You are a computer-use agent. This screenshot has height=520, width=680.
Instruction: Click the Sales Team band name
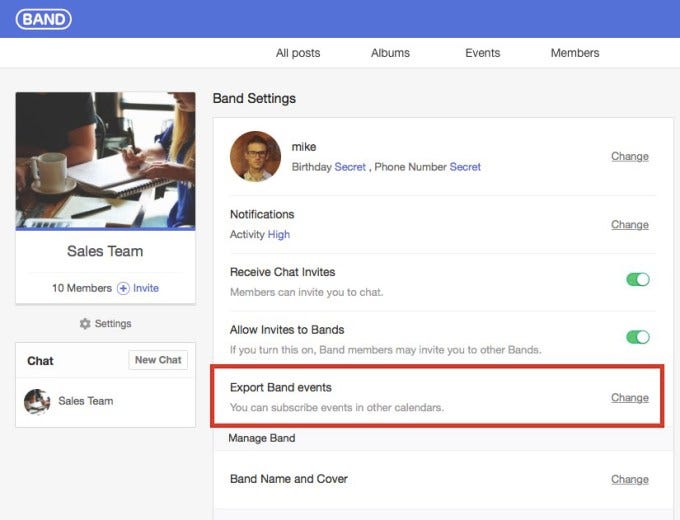tap(105, 251)
